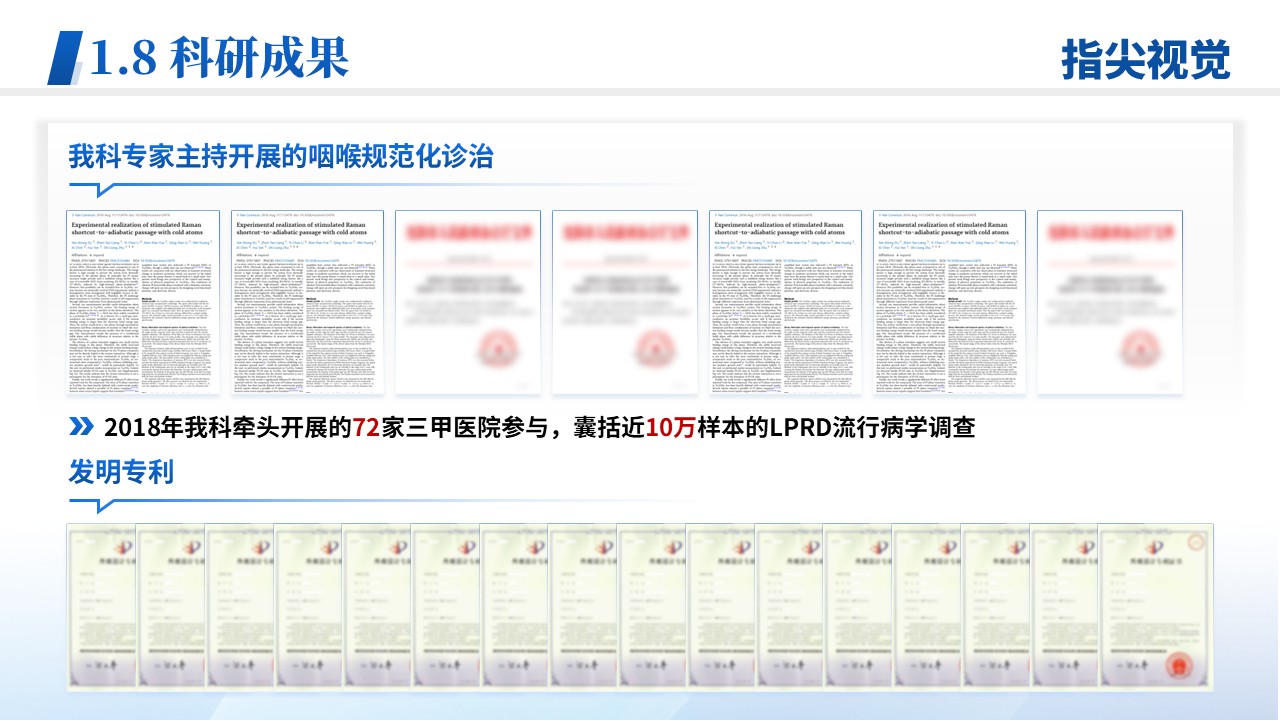Click the 指尖视觉 brand logo text
1280x720 pixels.
(x=1145, y=60)
